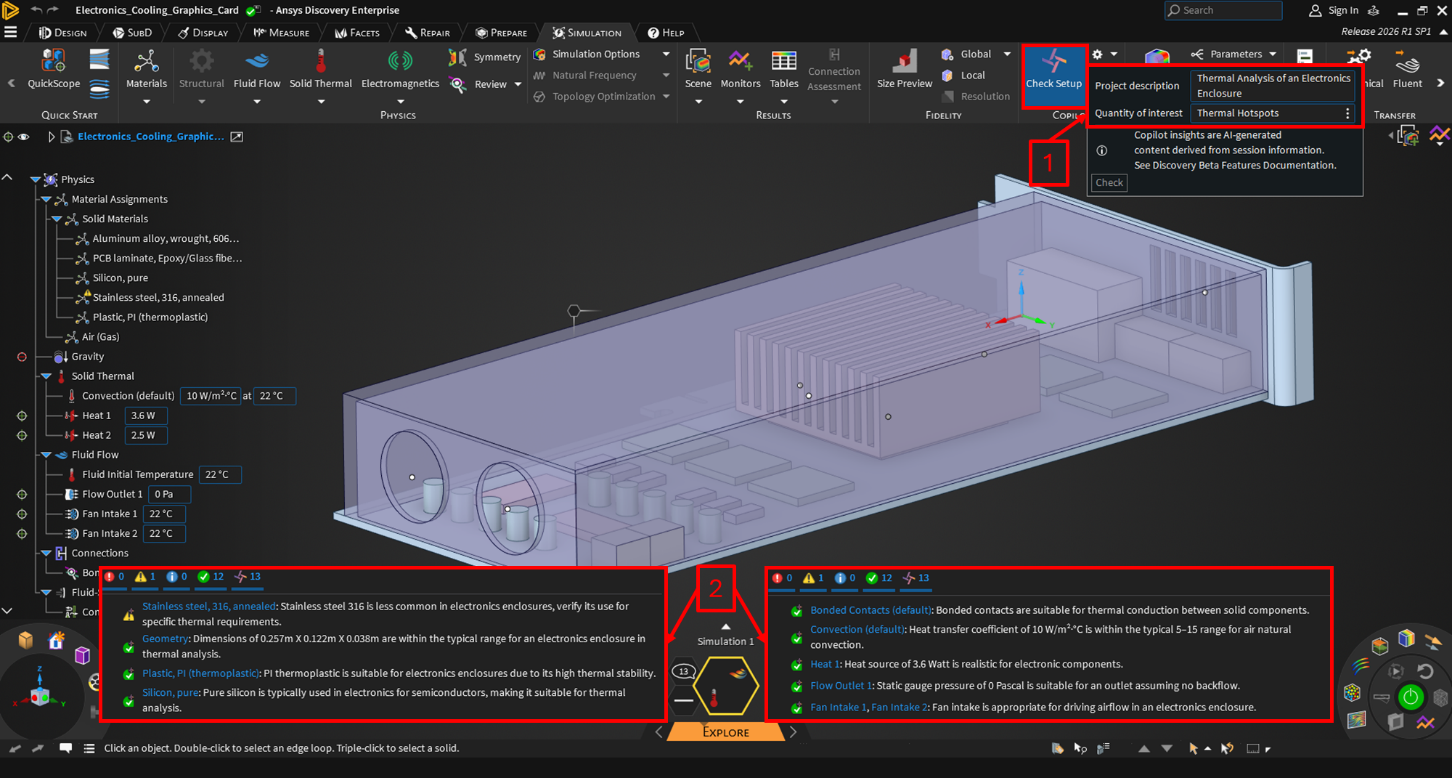Open the Stainless steel, 316, annealed link

coord(209,606)
